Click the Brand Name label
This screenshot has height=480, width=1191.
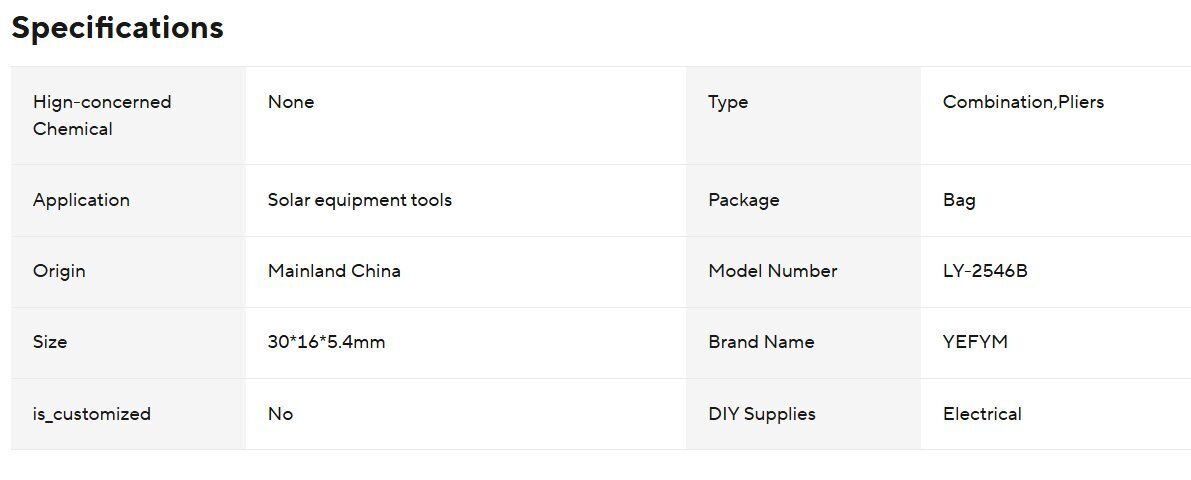pyautogui.click(x=761, y=342)
